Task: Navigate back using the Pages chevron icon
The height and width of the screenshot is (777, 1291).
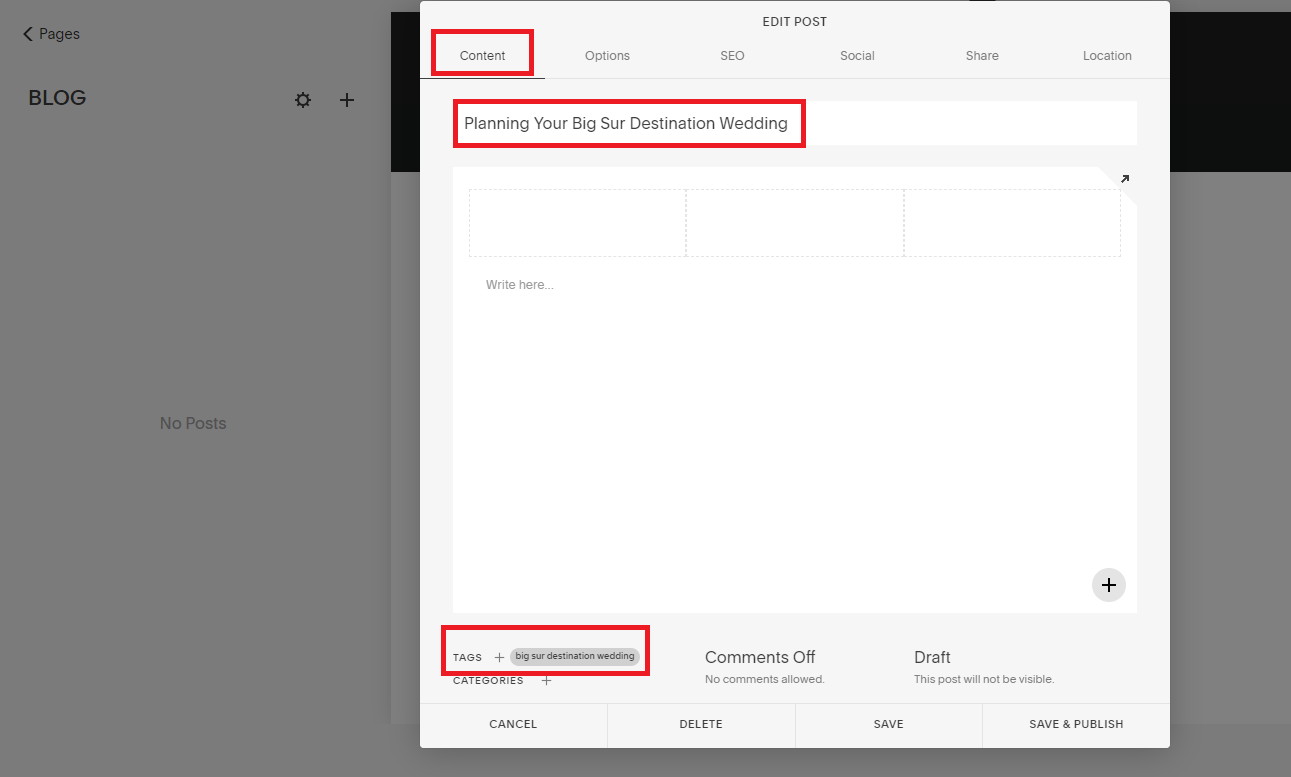Action: click(27, 33)
